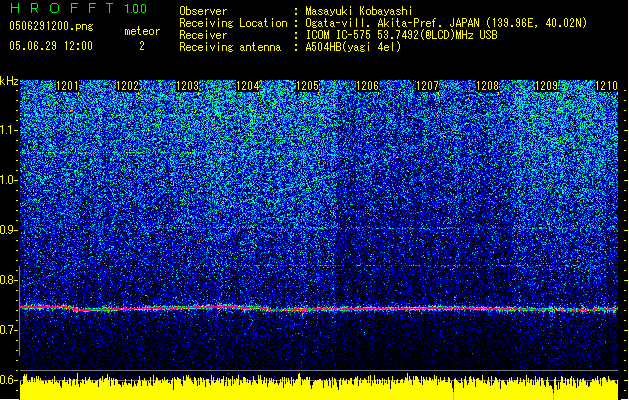The width and height of the screenshot is (629, 400).
Task: Click the 1.0 kHz axis label
Action: (x=9, y=180)
